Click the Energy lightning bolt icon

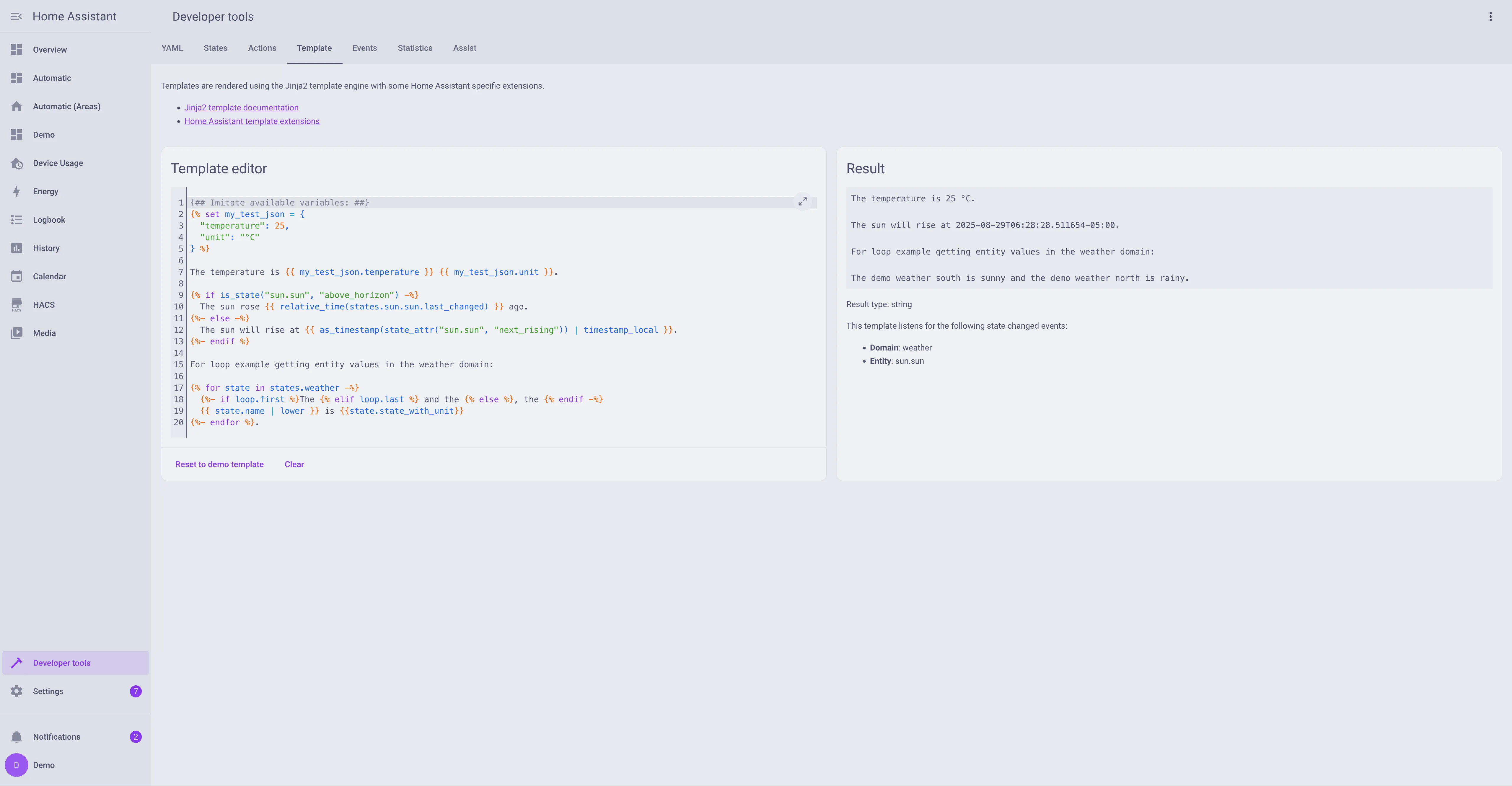[17, 191]
